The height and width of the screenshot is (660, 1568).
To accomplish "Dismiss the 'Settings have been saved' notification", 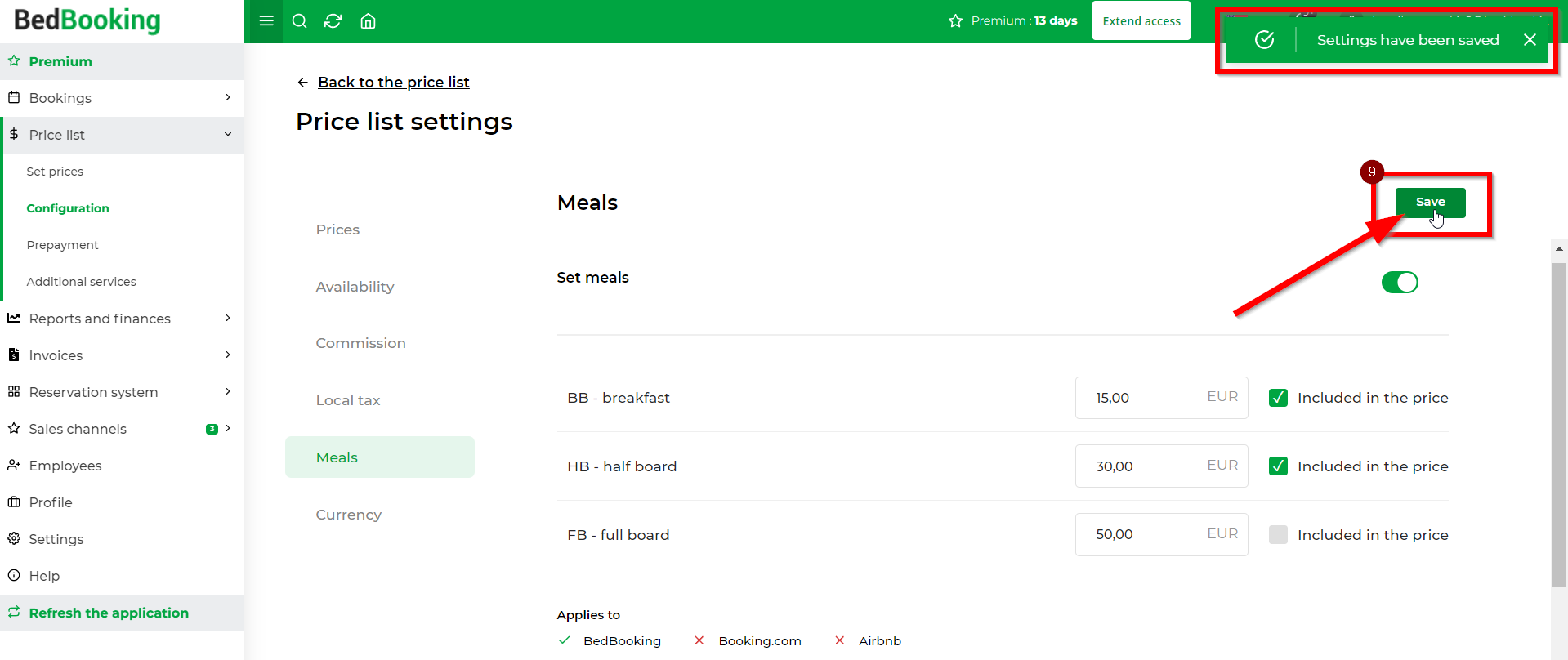I will click(x=1530, y=40).
